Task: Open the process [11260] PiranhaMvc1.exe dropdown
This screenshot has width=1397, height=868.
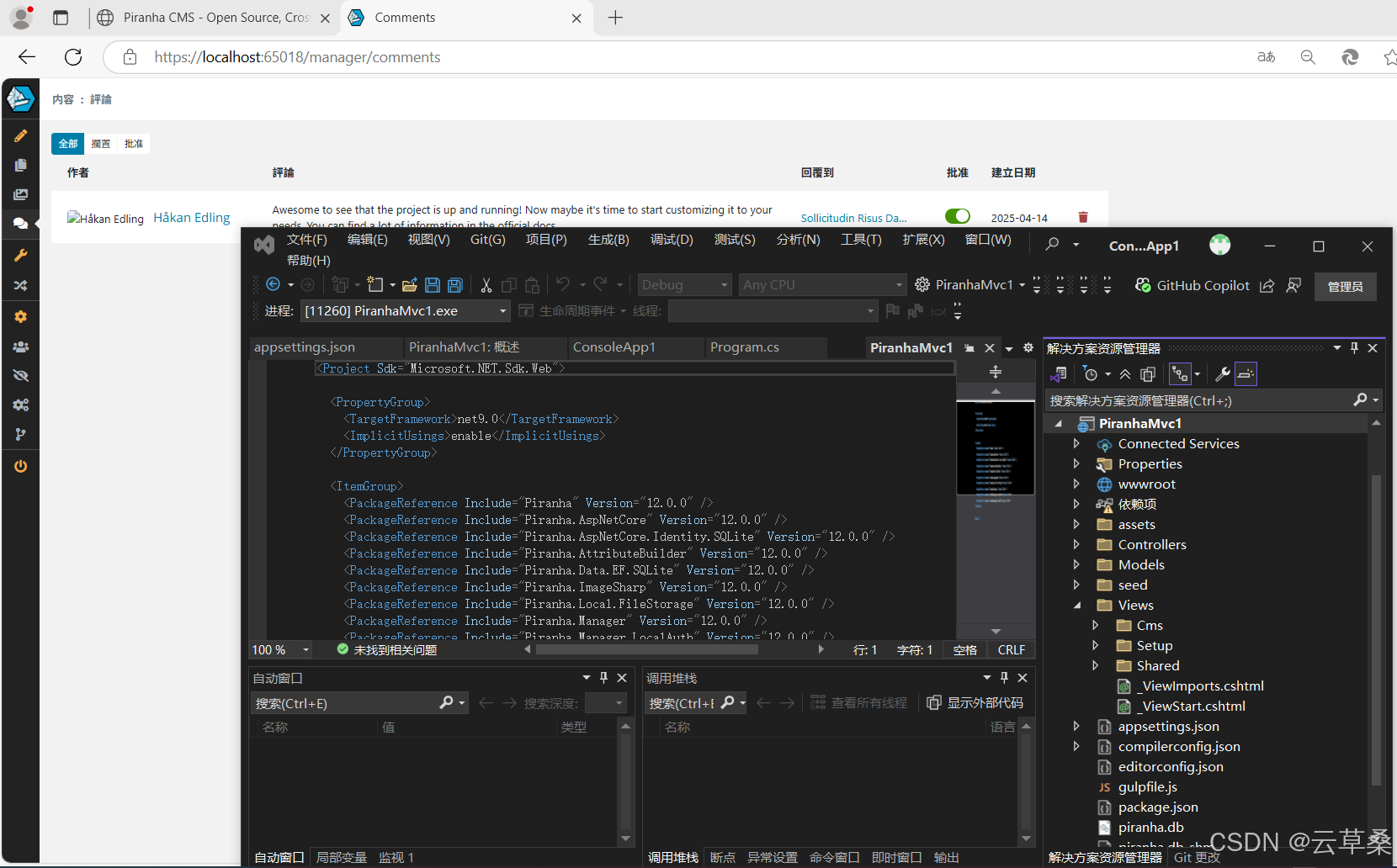Action: (x=405, y=311)
